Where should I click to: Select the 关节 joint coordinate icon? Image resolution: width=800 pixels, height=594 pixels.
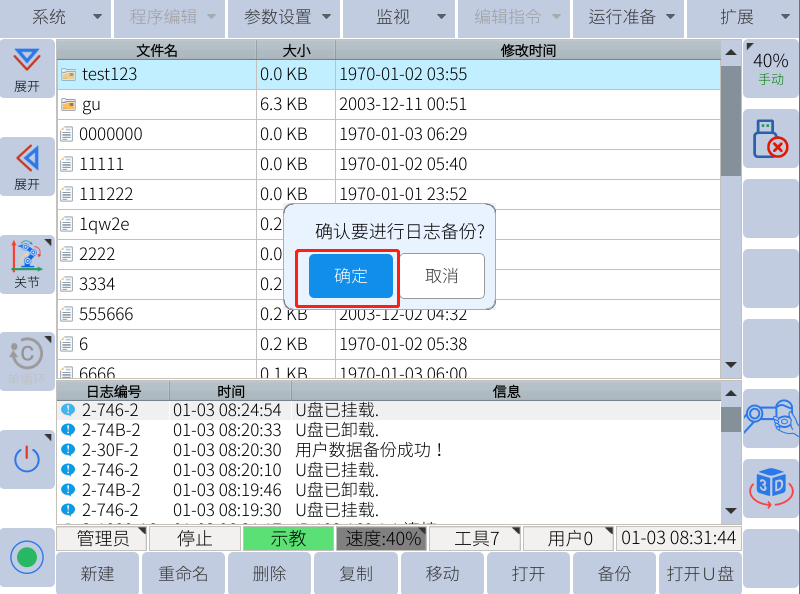point(27,265)
